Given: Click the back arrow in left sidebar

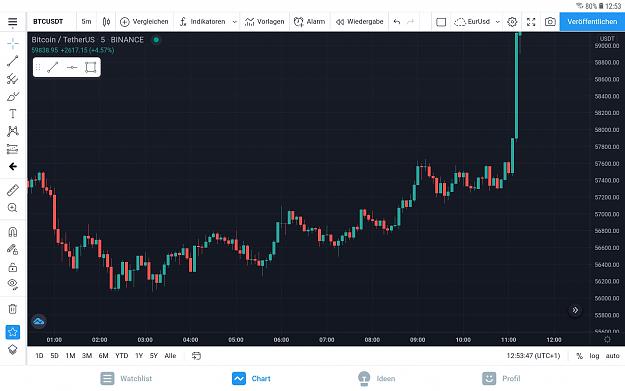Looking at the screenshot, I should click(13, 166).
